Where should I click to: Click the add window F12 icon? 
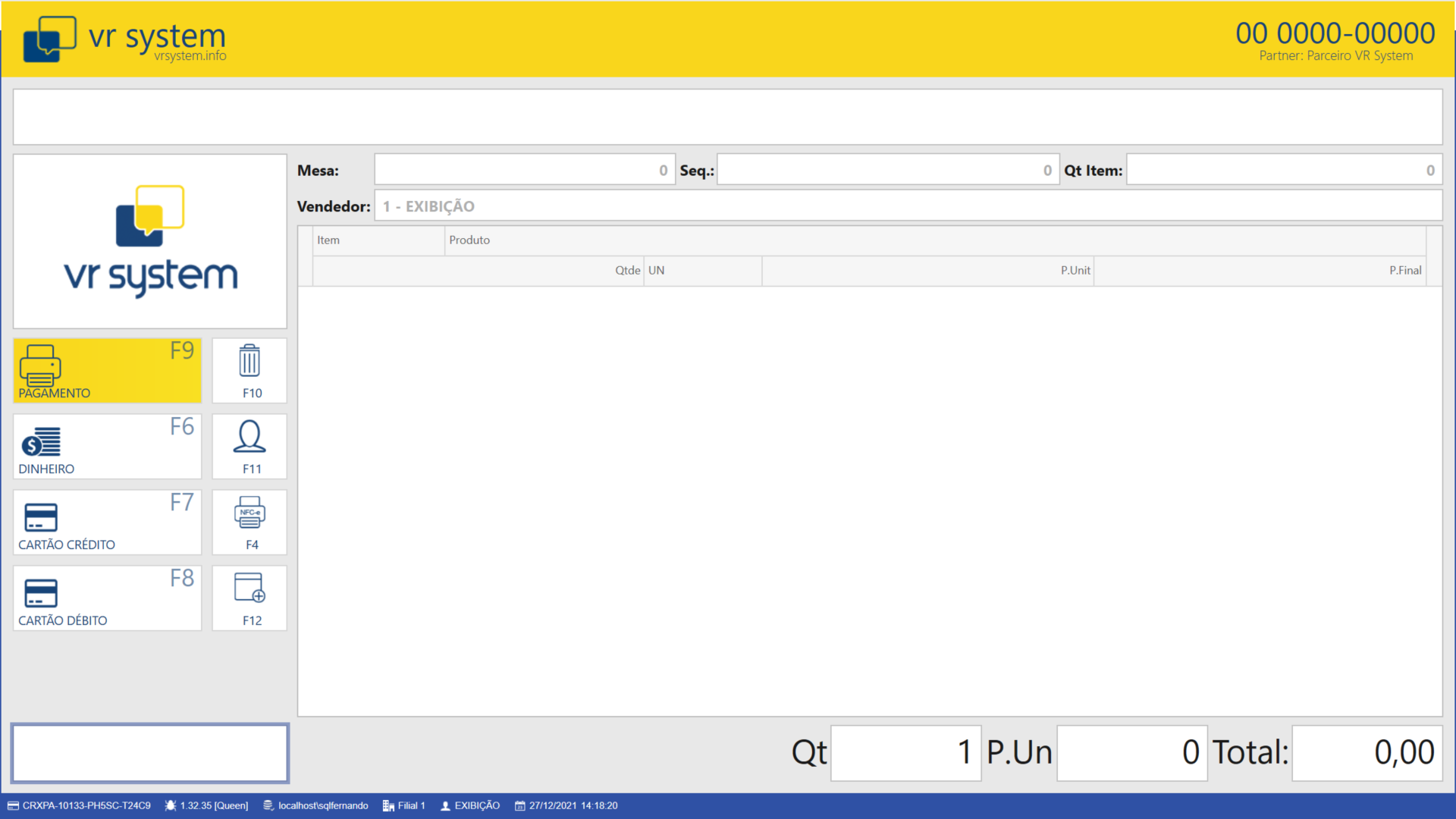[x=249, y=588]
